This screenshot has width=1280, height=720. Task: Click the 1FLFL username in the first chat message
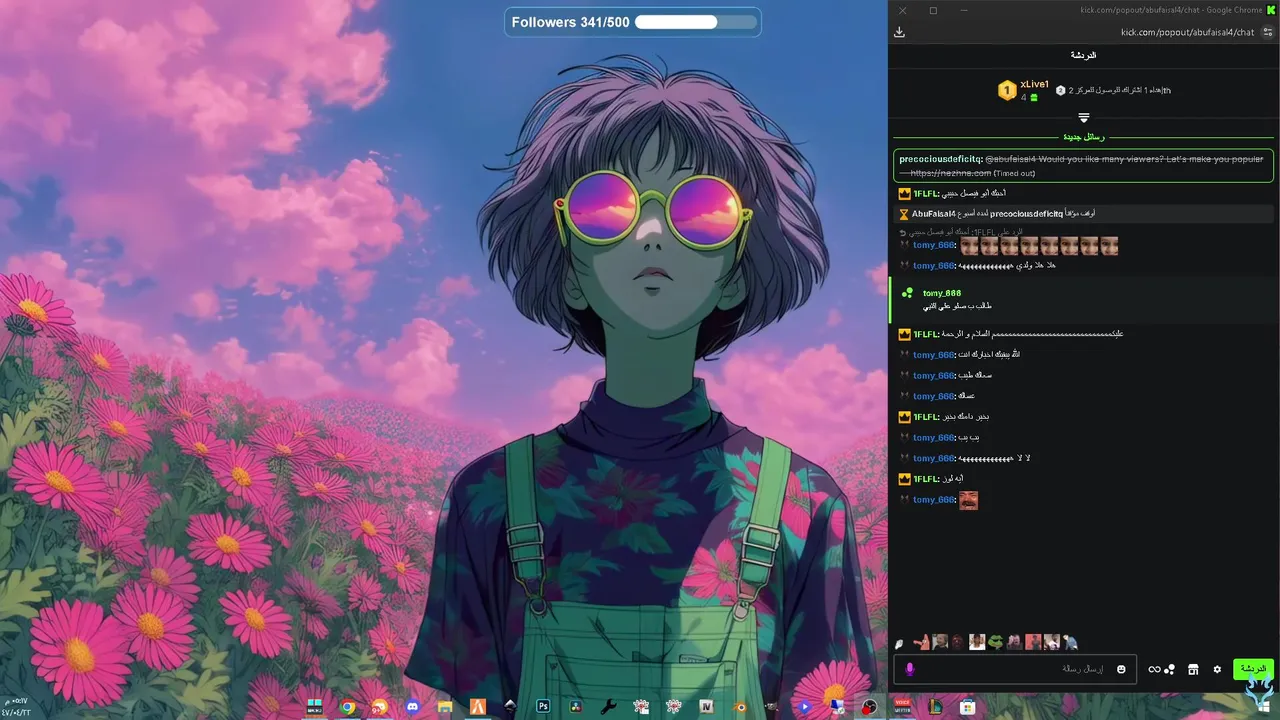click(x=924, y=193)
